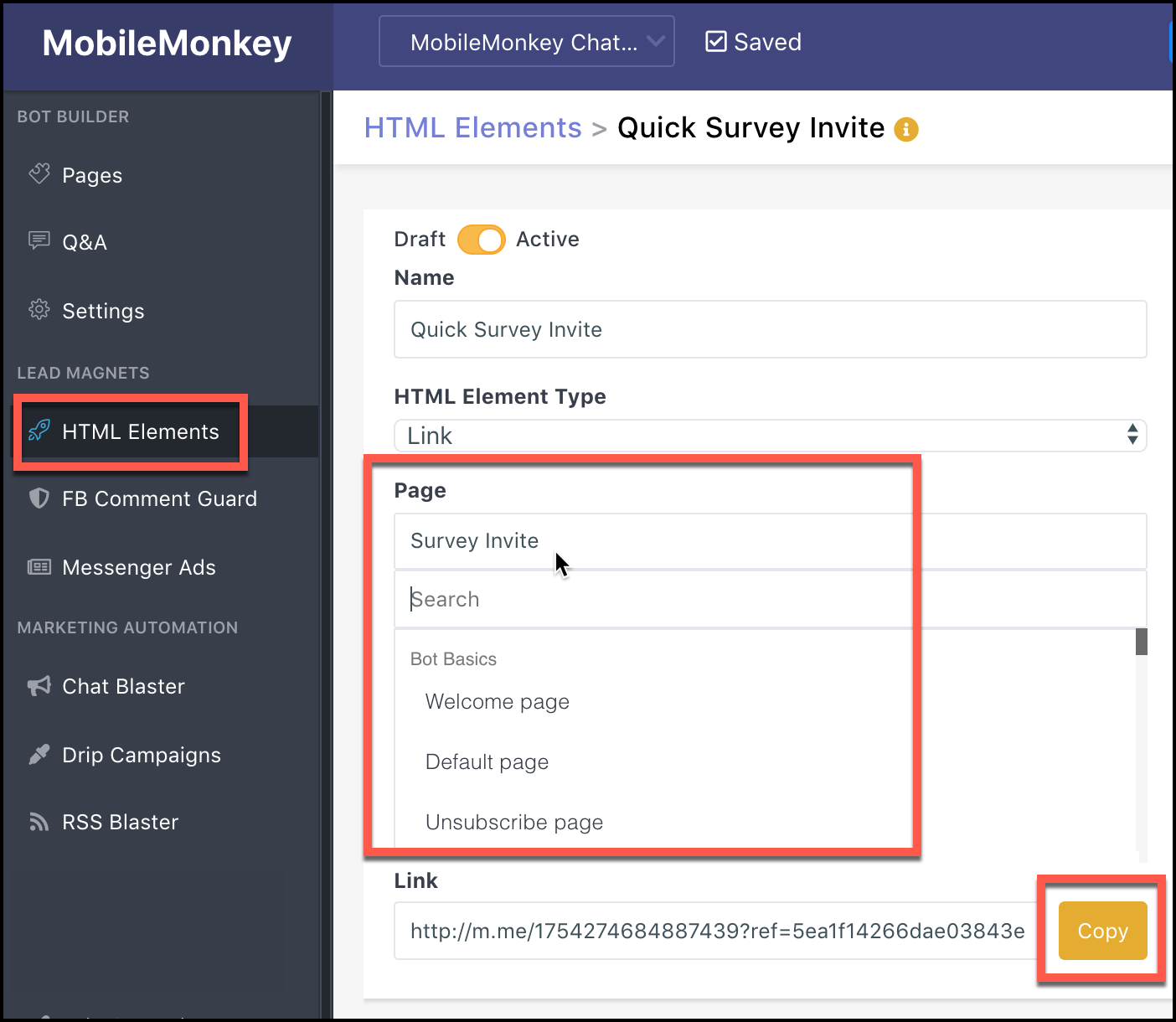Click the HTML Elements rocket icon

click(x=39, y=431)
